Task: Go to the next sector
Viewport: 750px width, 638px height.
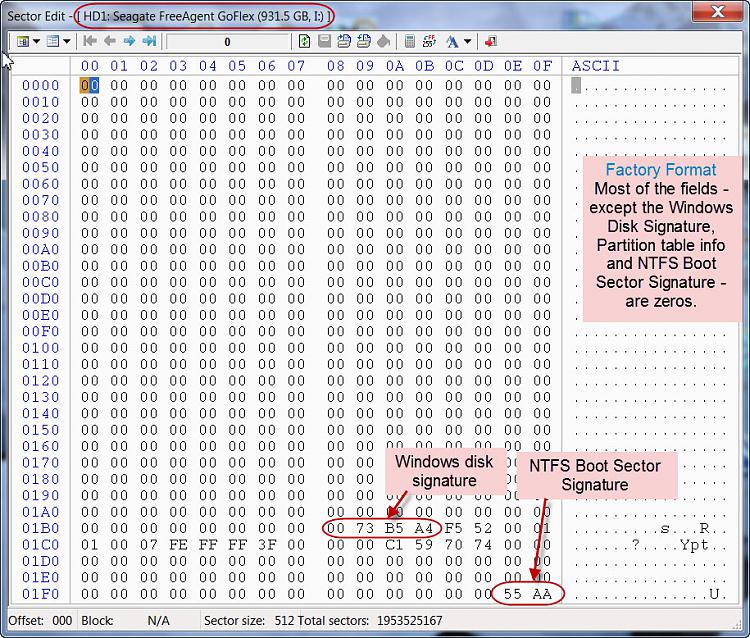Action: (129, 41)
